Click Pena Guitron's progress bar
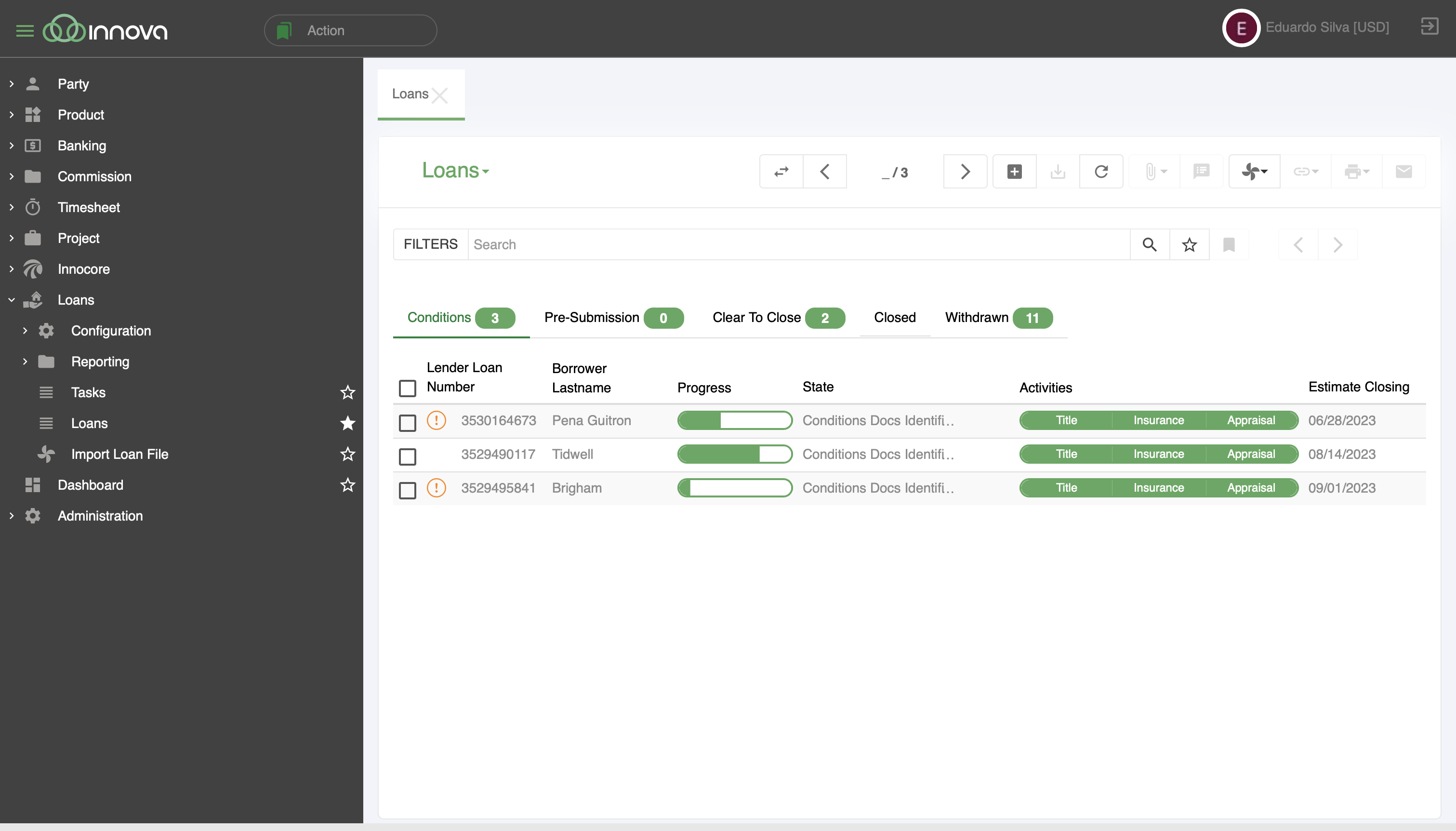The width and height of the screenshot is (1456, 831). point(735,420)
